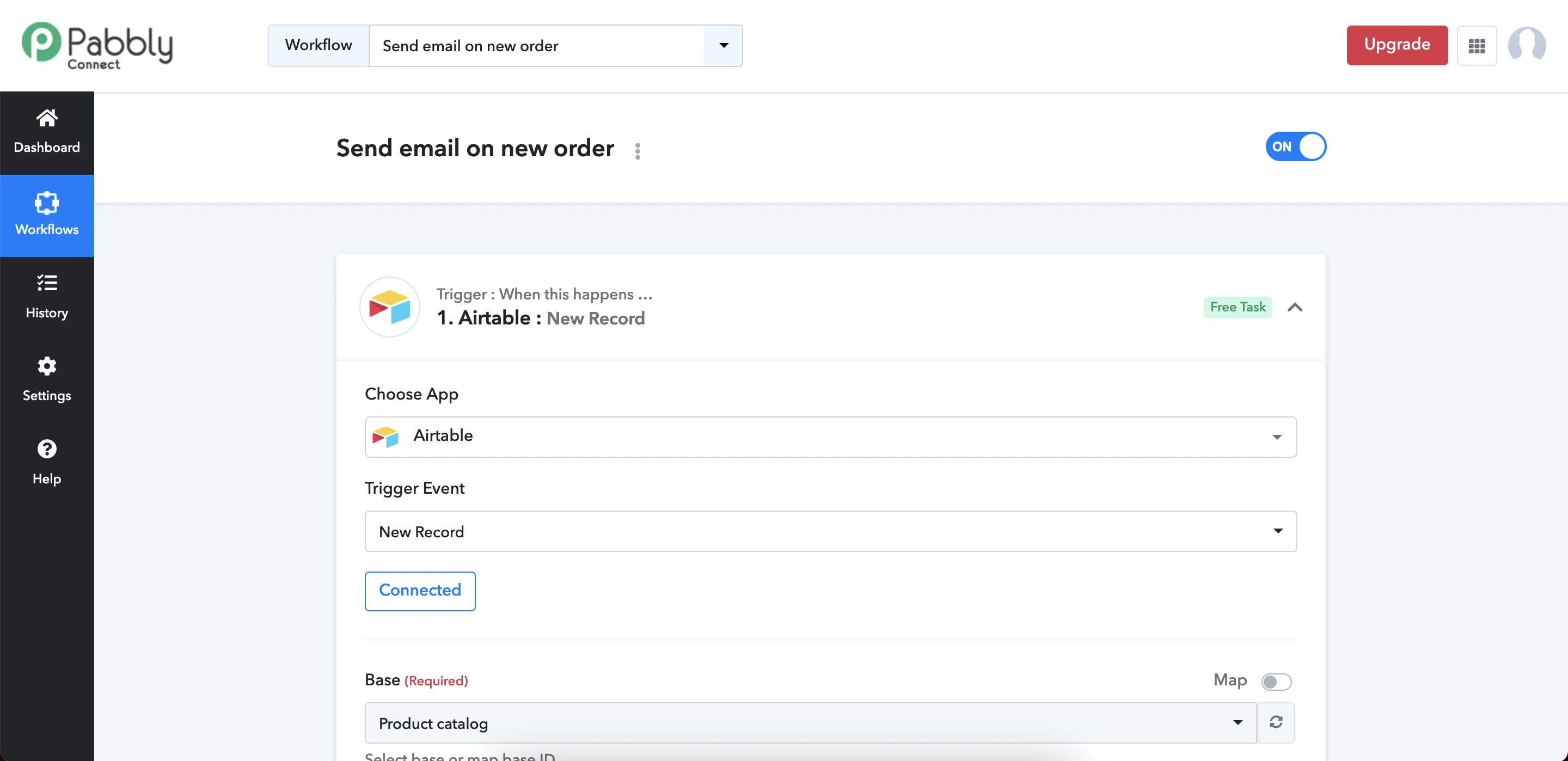Click the Connected button
Screen dimensions: 1568x761
click(x=420, y=591)
